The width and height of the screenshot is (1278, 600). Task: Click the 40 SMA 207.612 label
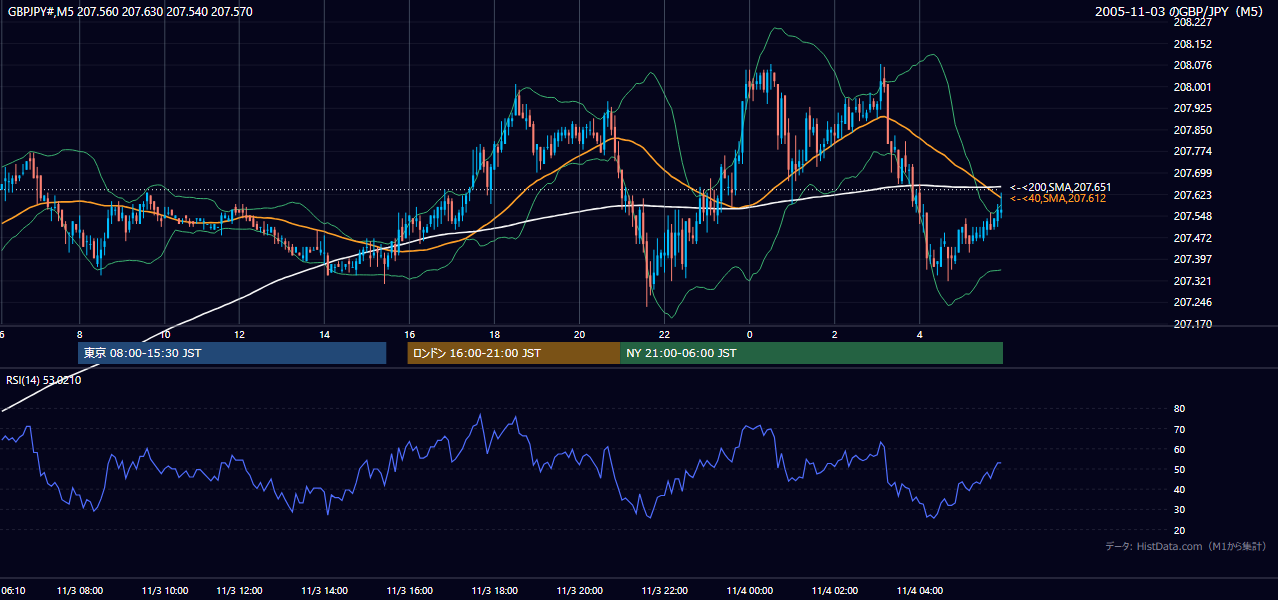1058,198
